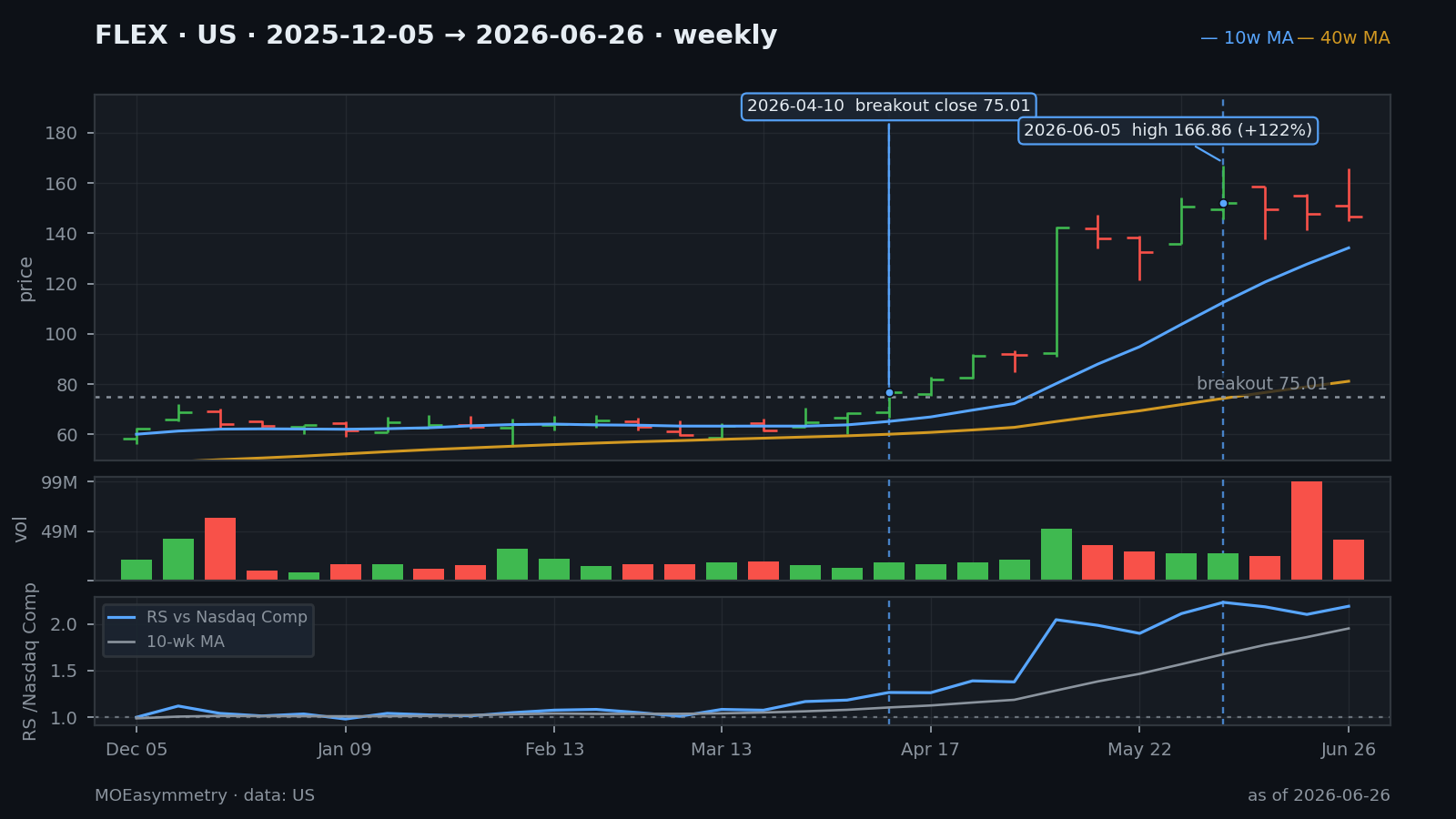1456x819 pixels.
Task: Click the tall green volume bar in May
Action: pyautogui.click(x=1056, y=554)
